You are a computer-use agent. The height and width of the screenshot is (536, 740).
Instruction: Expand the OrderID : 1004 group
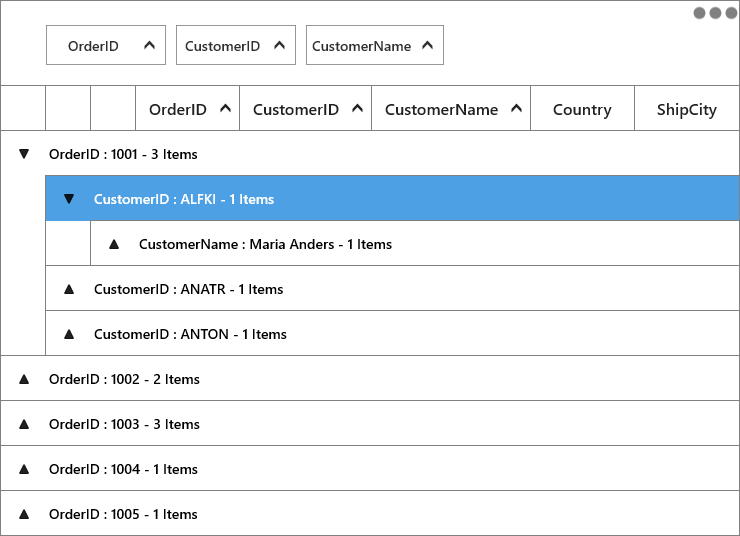24,469
